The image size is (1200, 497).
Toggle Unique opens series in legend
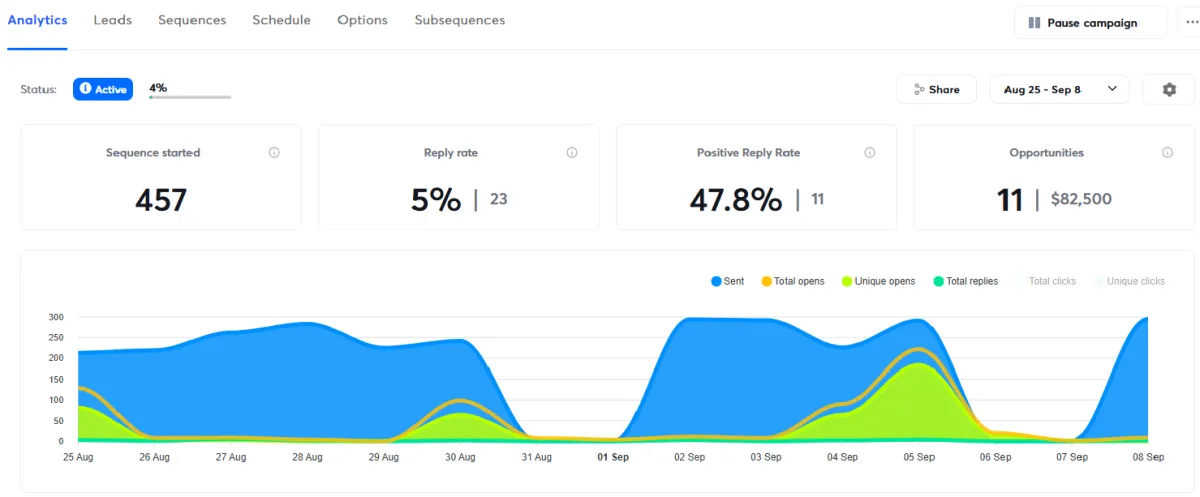878,281
